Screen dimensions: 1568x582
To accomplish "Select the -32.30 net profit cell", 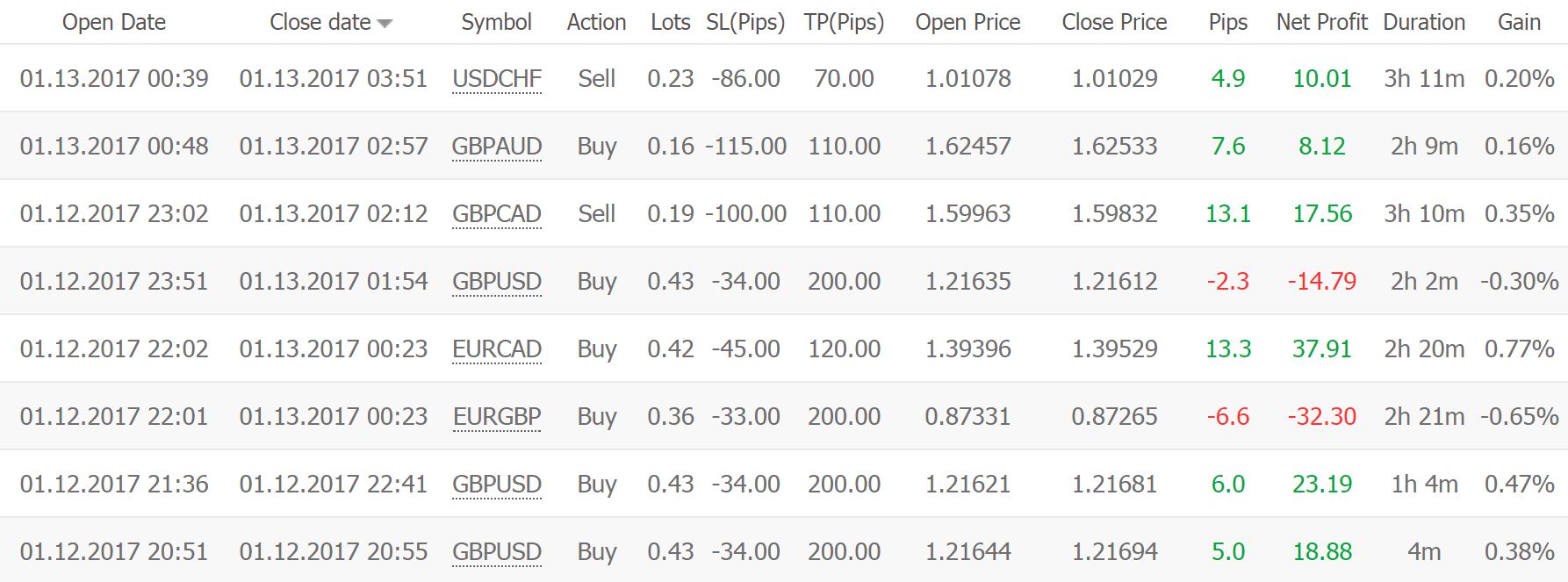I will [x=1321, y=417].
